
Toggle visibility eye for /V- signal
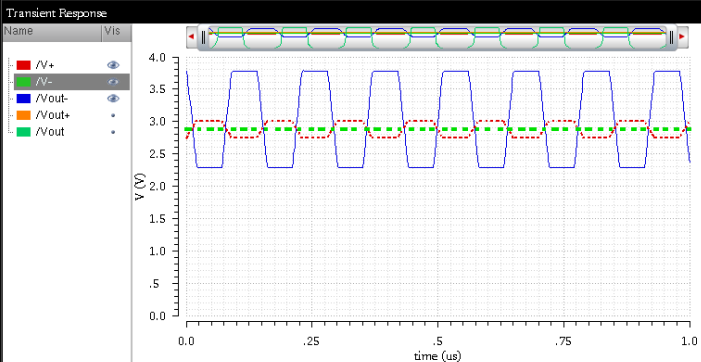tap(113, 82)
